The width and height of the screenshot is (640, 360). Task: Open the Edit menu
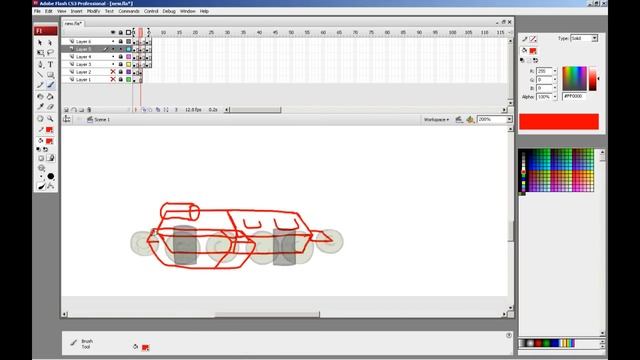(49, 11)
